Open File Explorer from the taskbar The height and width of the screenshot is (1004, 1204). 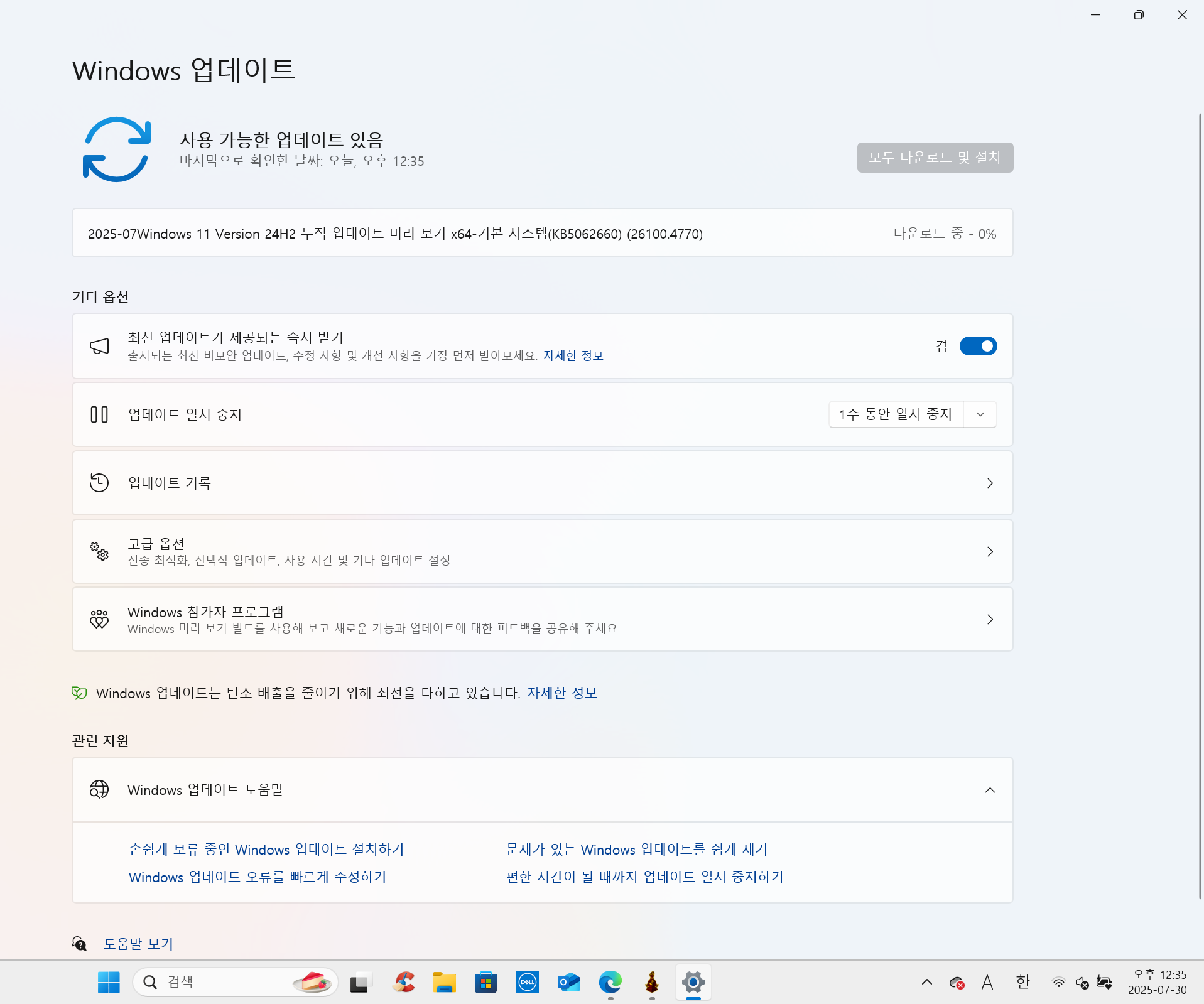[445, 983]
